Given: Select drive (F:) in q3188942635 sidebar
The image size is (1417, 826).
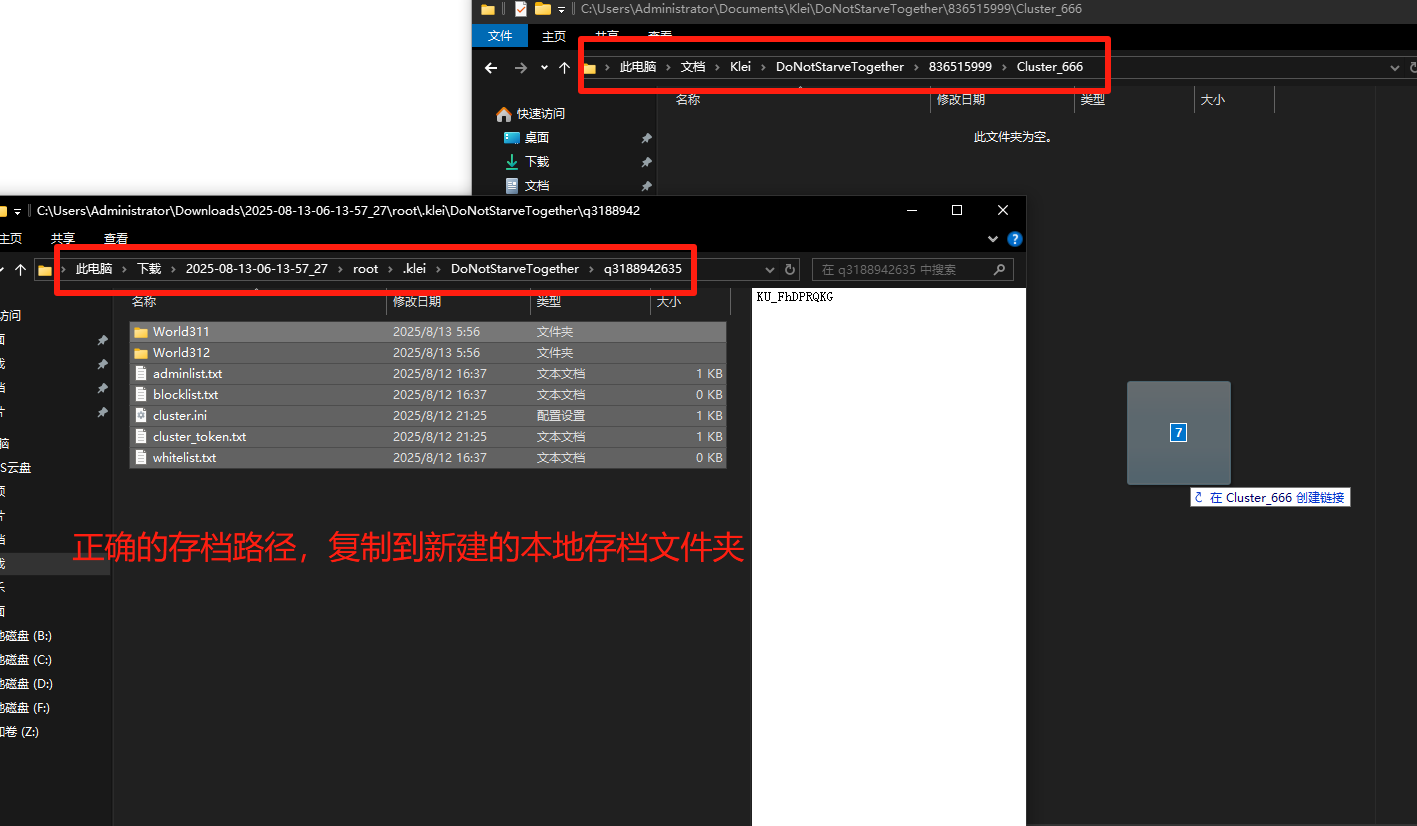Looking at the screenshot, I should [27, 708].
